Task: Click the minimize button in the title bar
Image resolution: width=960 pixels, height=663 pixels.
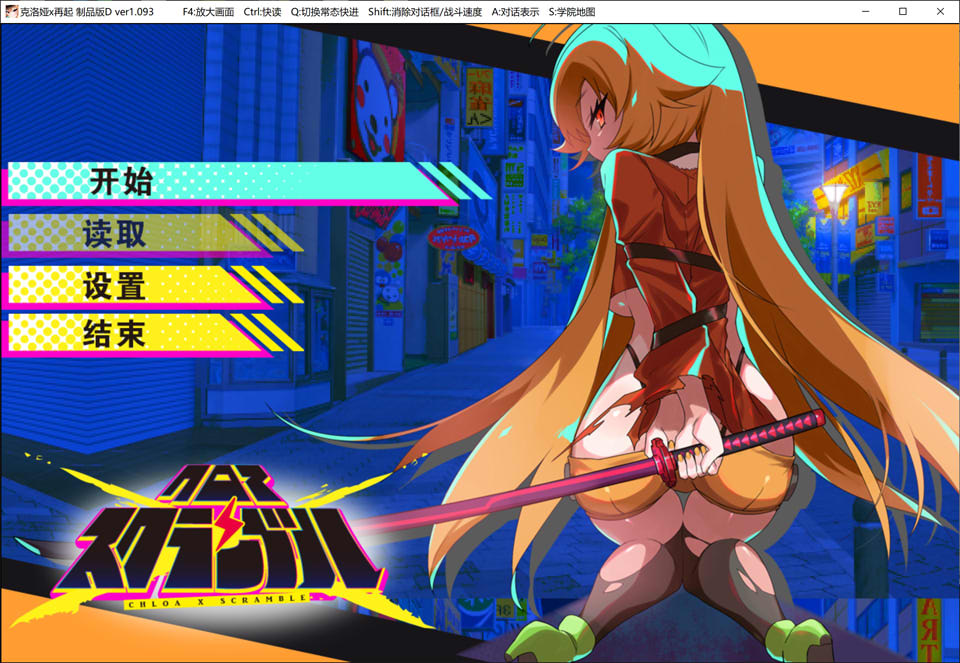Action: pyautogui.click(x=866, y=11)
